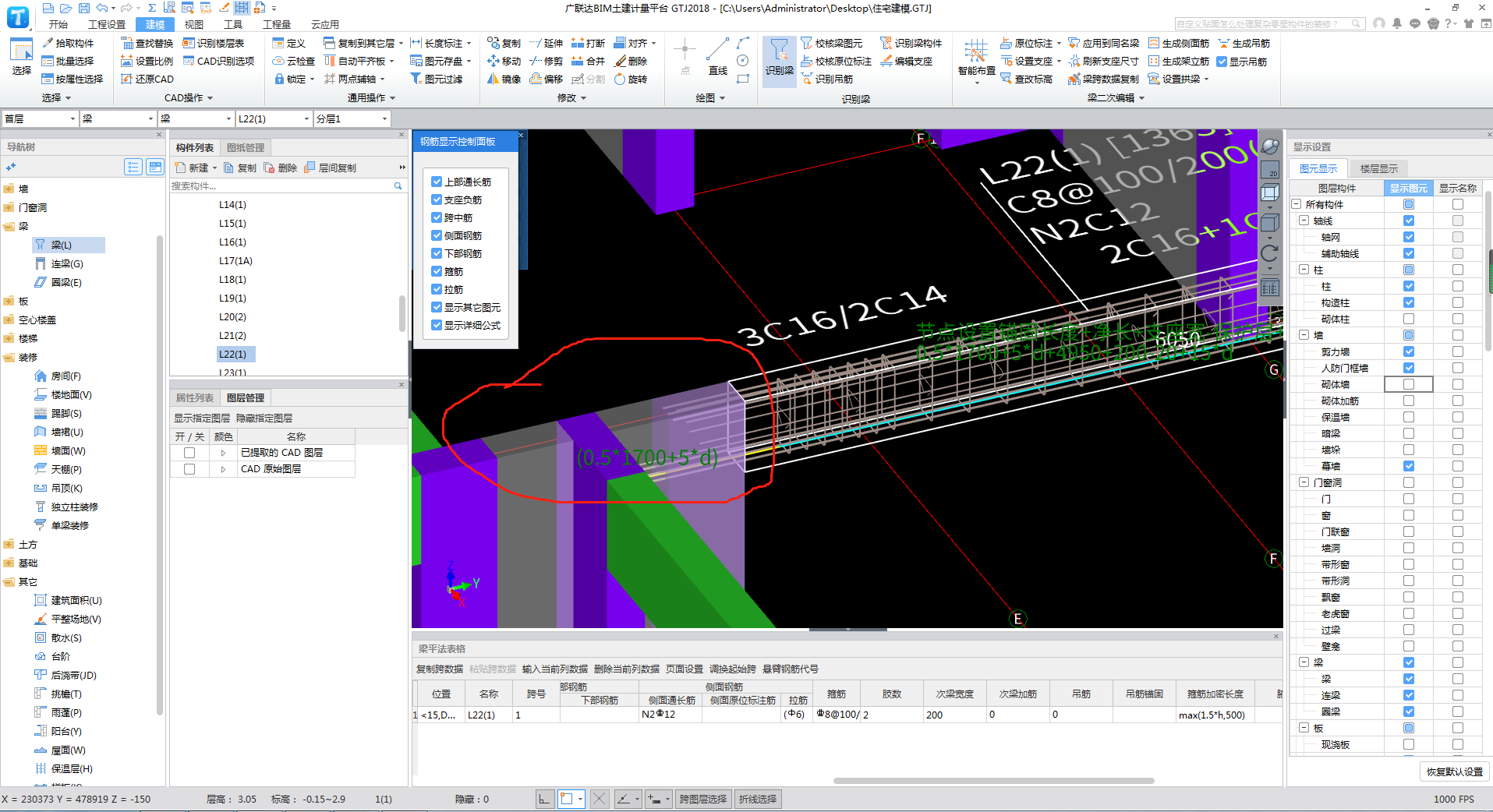The image size is (1493, 812).
Task: Click 自动平齐板 auto align tool
Action: point(359,61)
